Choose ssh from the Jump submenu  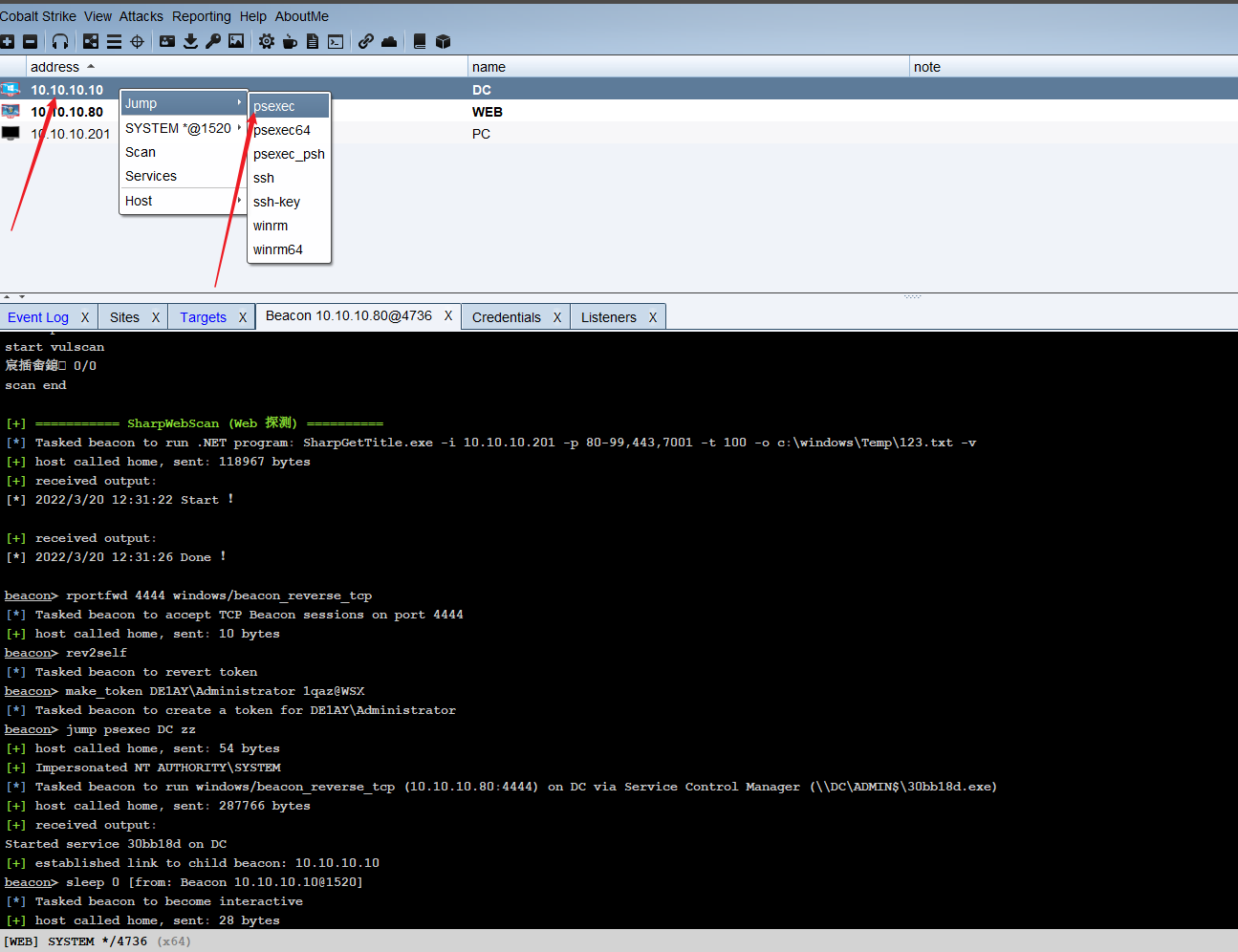290,178
